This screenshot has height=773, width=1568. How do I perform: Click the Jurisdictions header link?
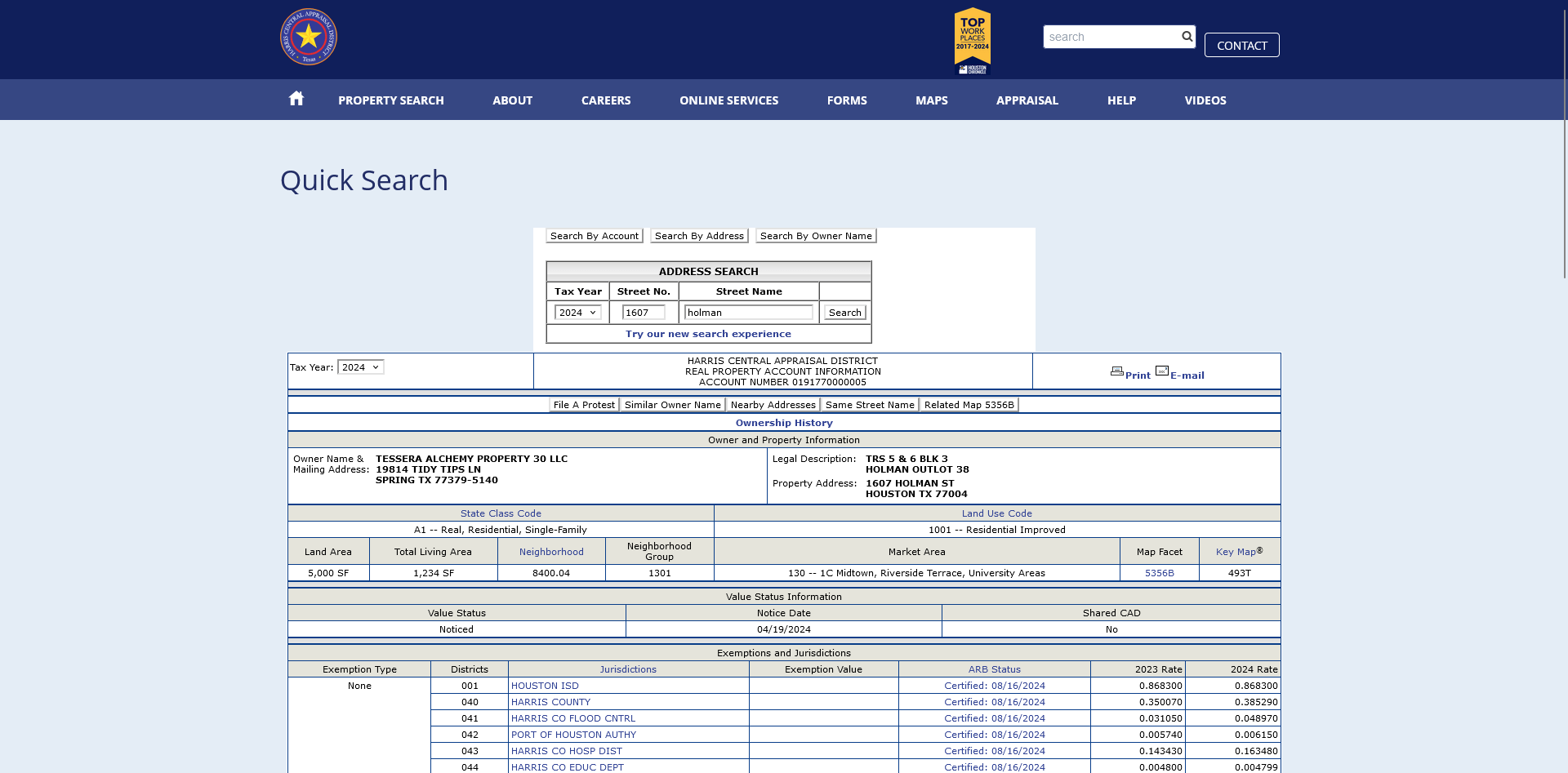[x=628, y=669]
